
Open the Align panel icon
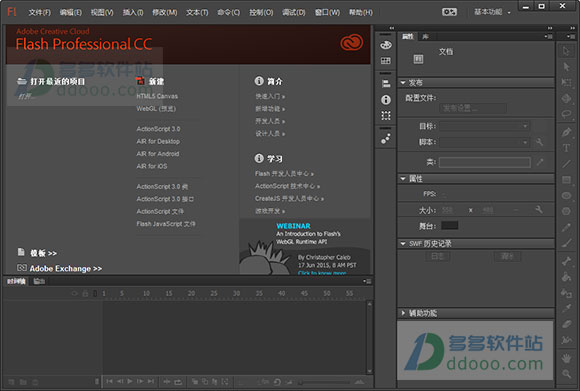click(386, 84)
